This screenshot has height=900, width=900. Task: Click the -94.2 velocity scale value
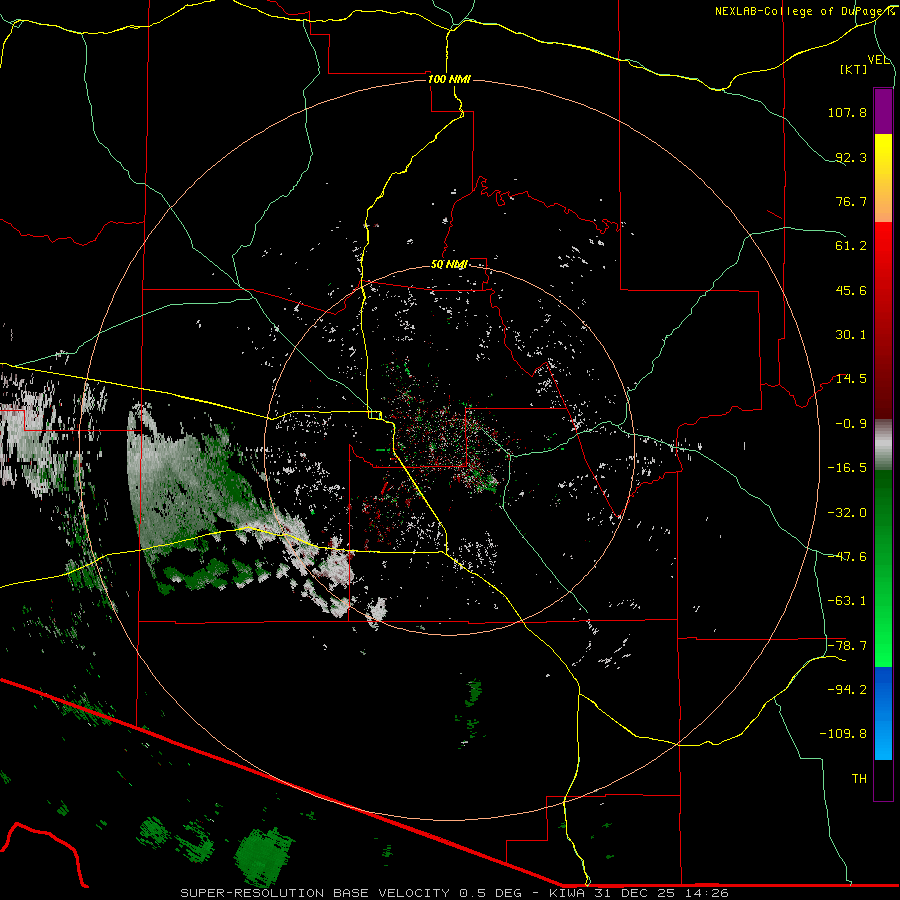(x=847, y=690)
